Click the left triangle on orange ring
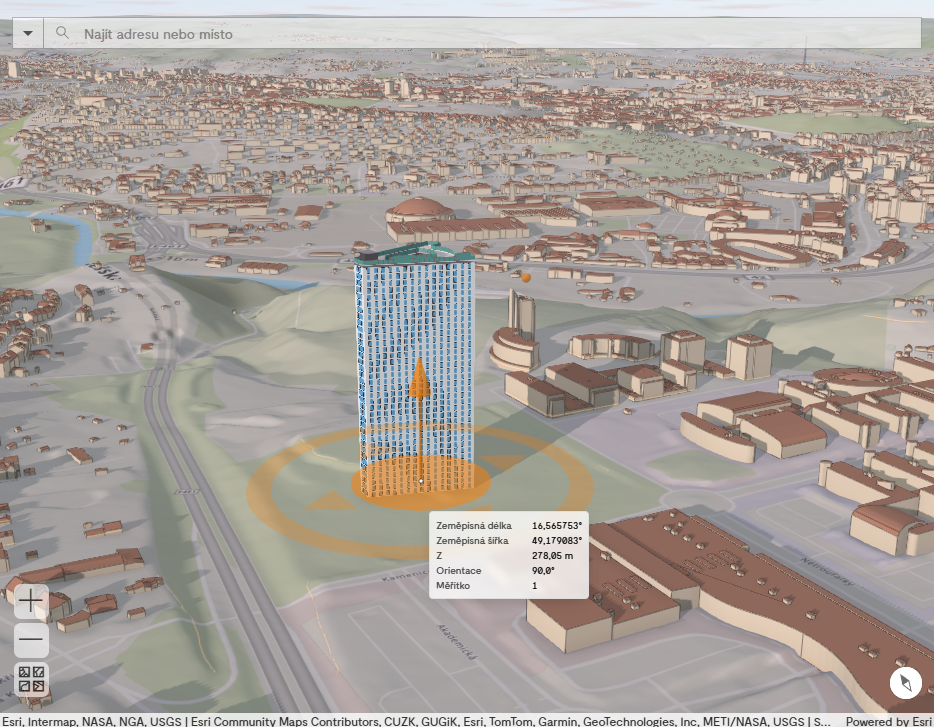This screenshot has height=727, width=934. [x=325, y=499]
